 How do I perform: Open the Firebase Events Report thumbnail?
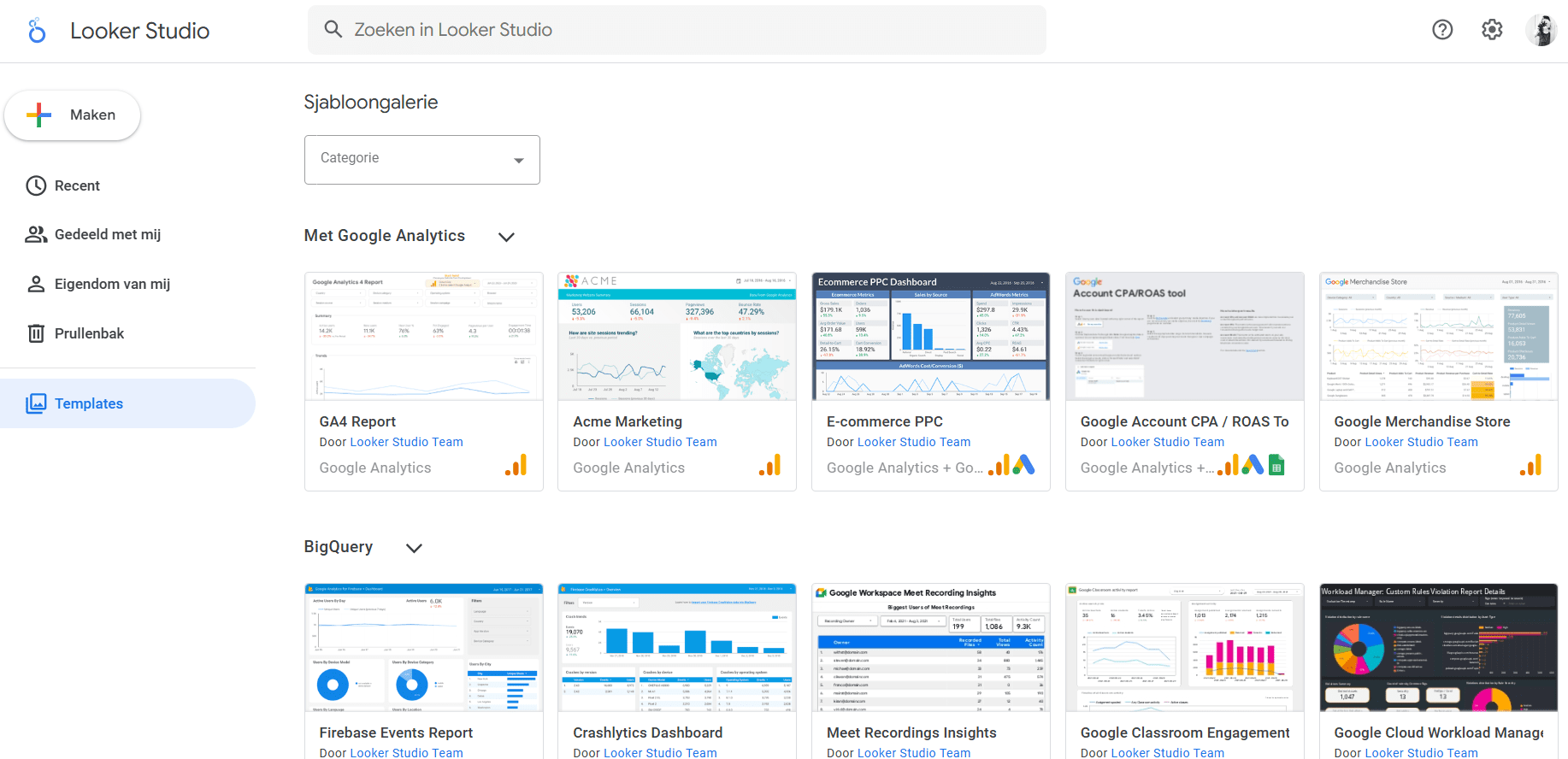click(424, 648)
